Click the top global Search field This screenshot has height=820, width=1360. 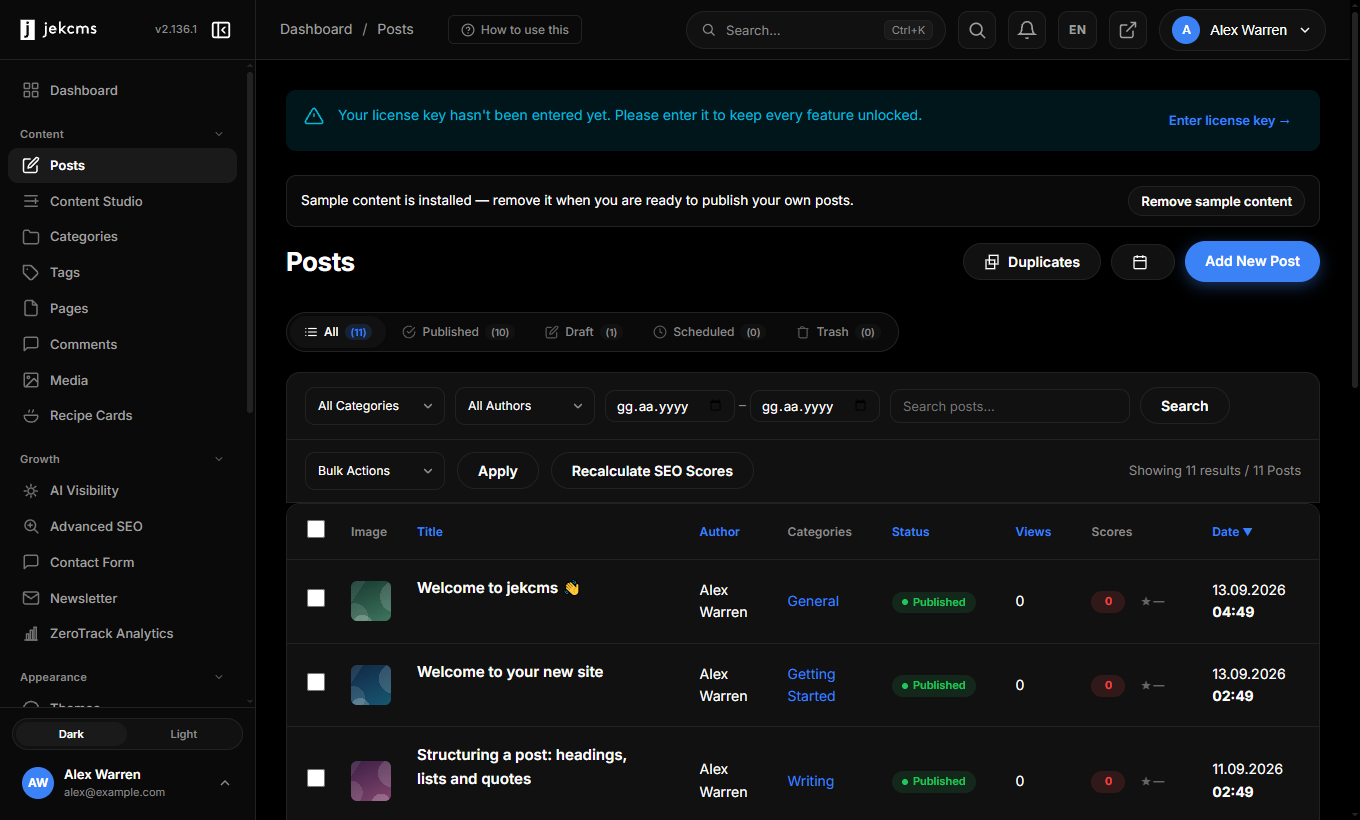816,30
